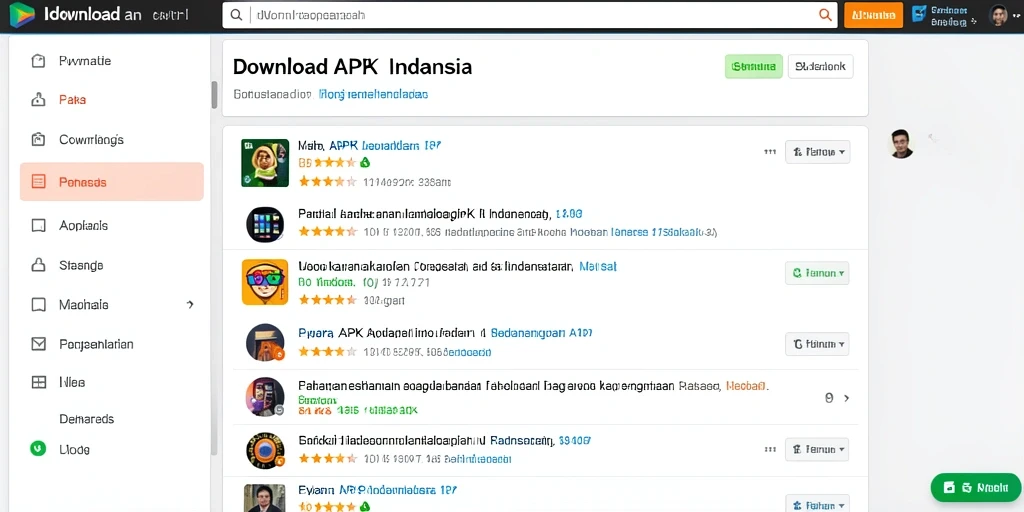1024x512 pixels.
Task: Open the blue square icon in header
Action: (919, 13)
